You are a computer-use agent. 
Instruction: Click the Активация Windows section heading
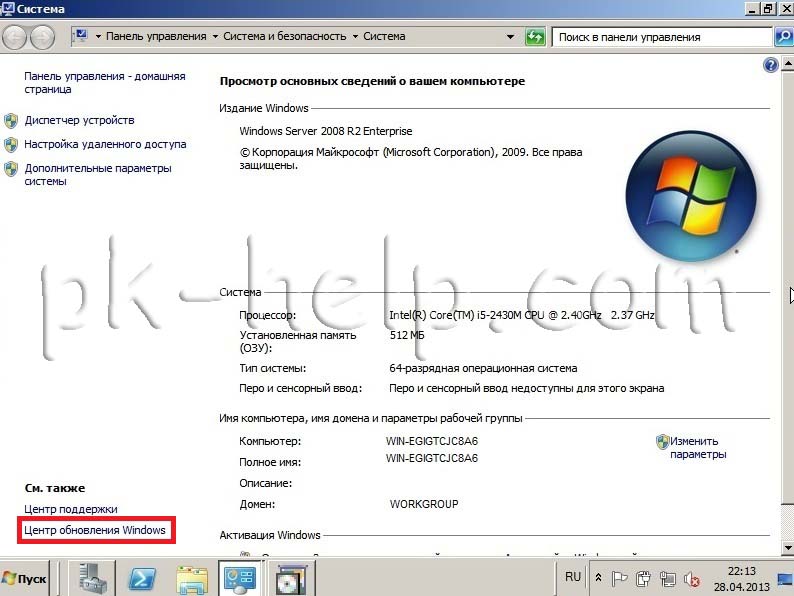coord(270,535)
